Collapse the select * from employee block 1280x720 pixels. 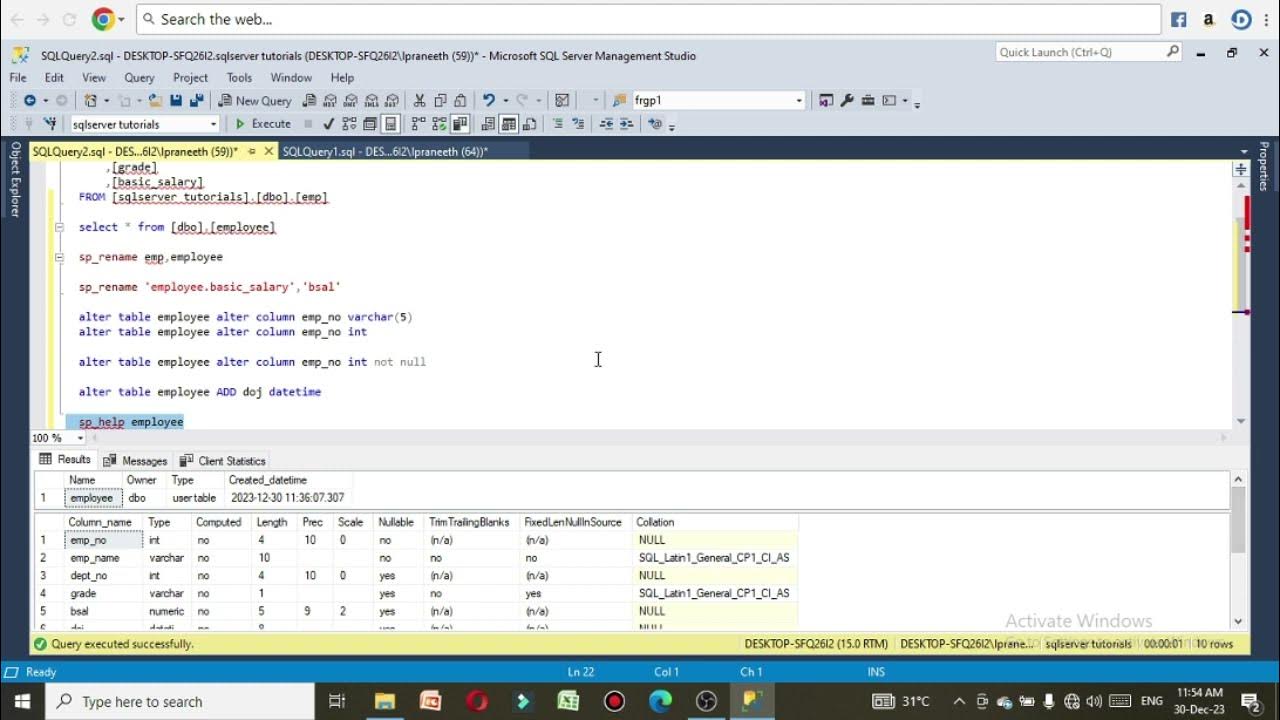point(59,227)
